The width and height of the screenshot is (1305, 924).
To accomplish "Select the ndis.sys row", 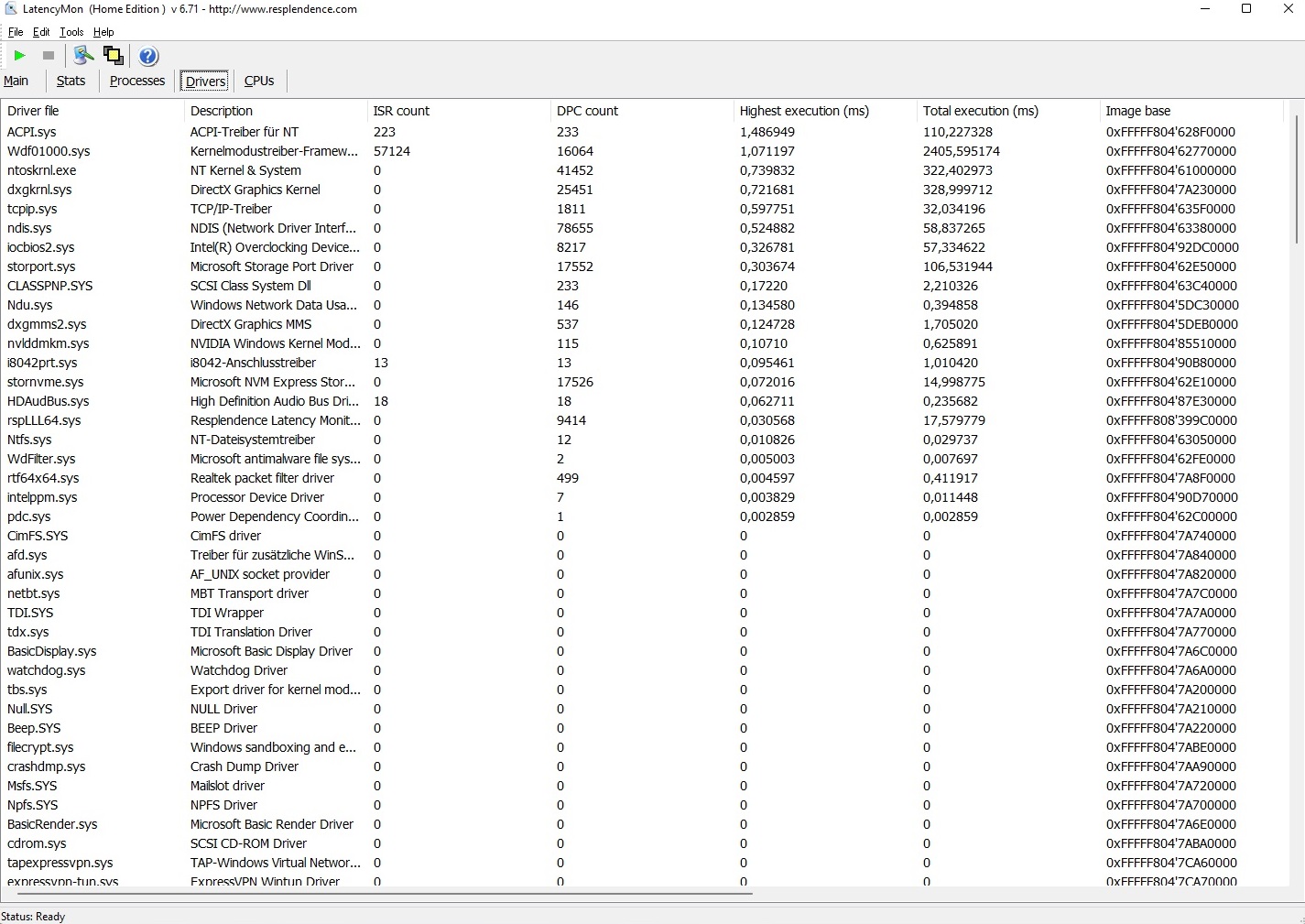I will 645,228.
